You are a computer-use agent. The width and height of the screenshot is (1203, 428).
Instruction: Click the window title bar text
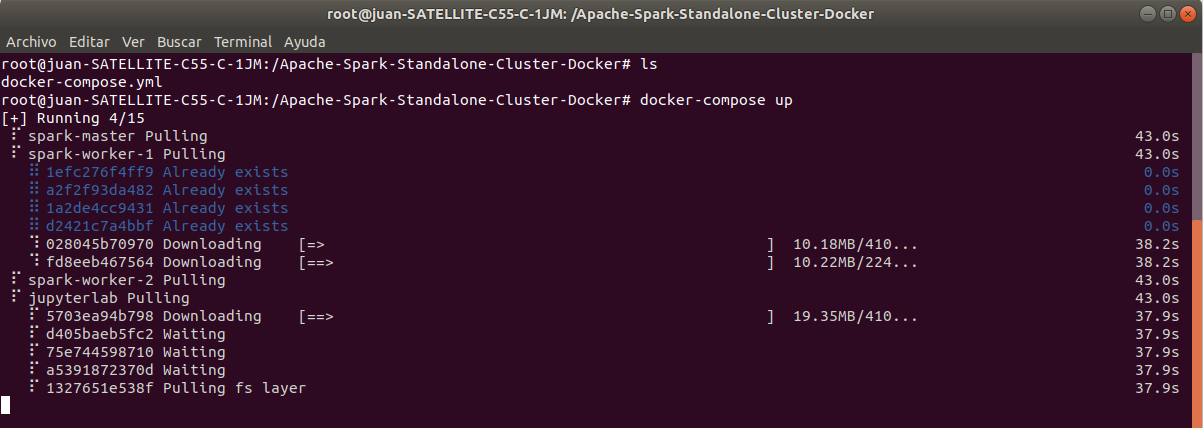click(x=601, y=14)
